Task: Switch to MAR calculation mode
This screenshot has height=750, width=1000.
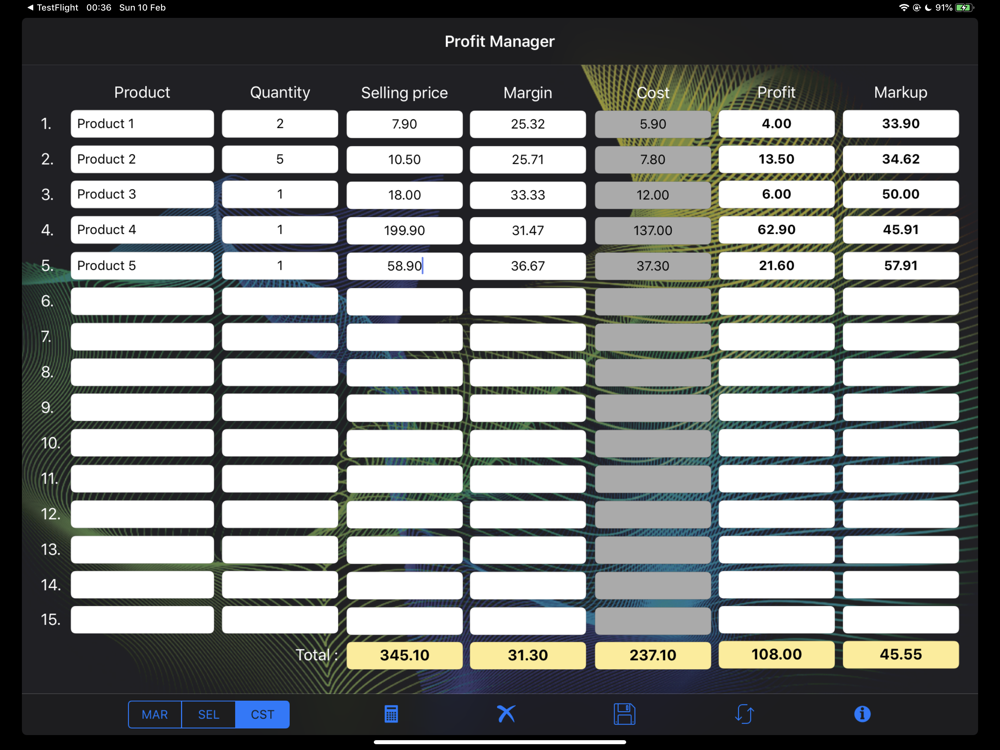Action: click(155, 715)
